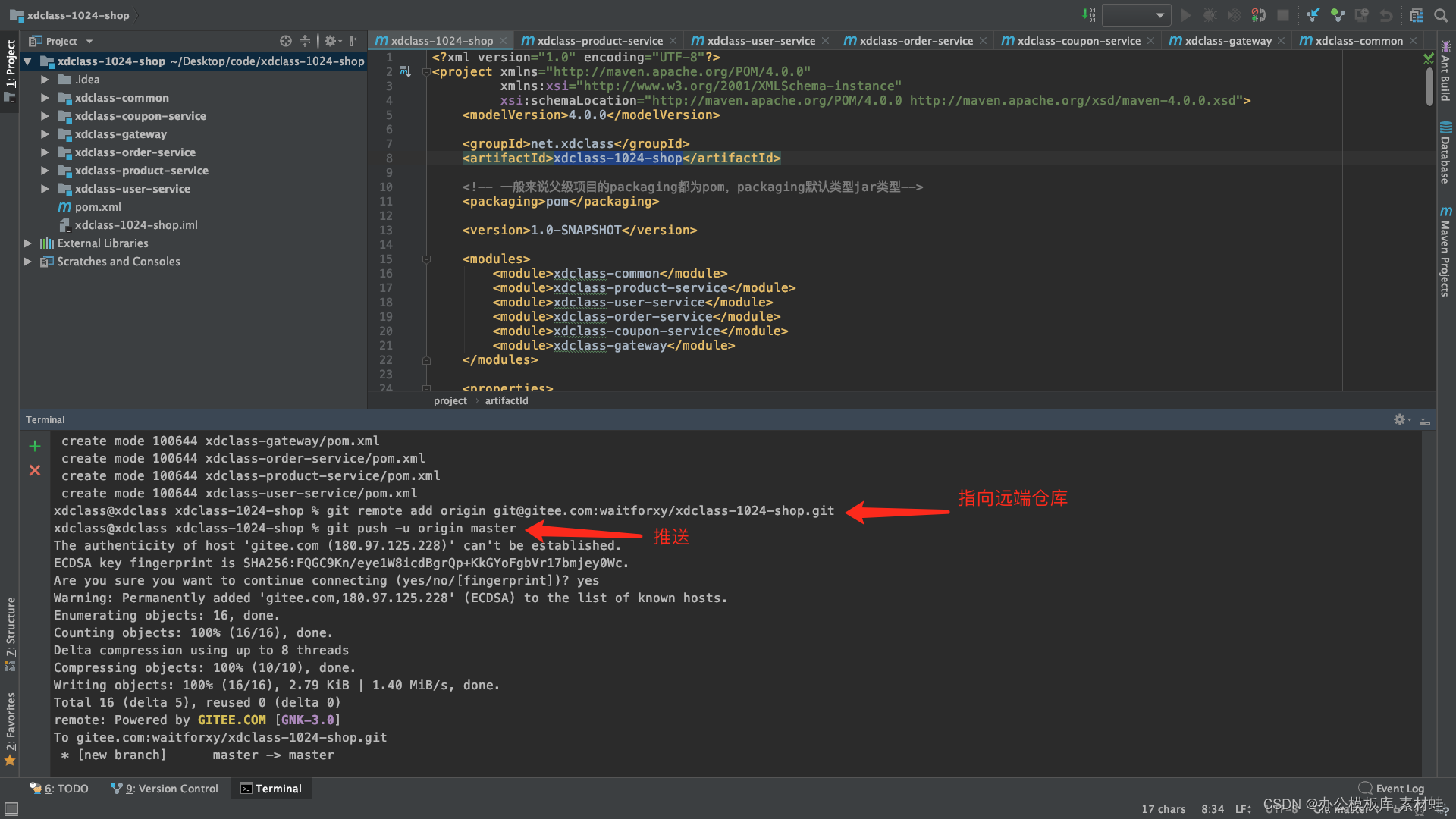Expand the .idea folder
The height and width of the screenshot is (819, 1456).
[x=45, y=80]
